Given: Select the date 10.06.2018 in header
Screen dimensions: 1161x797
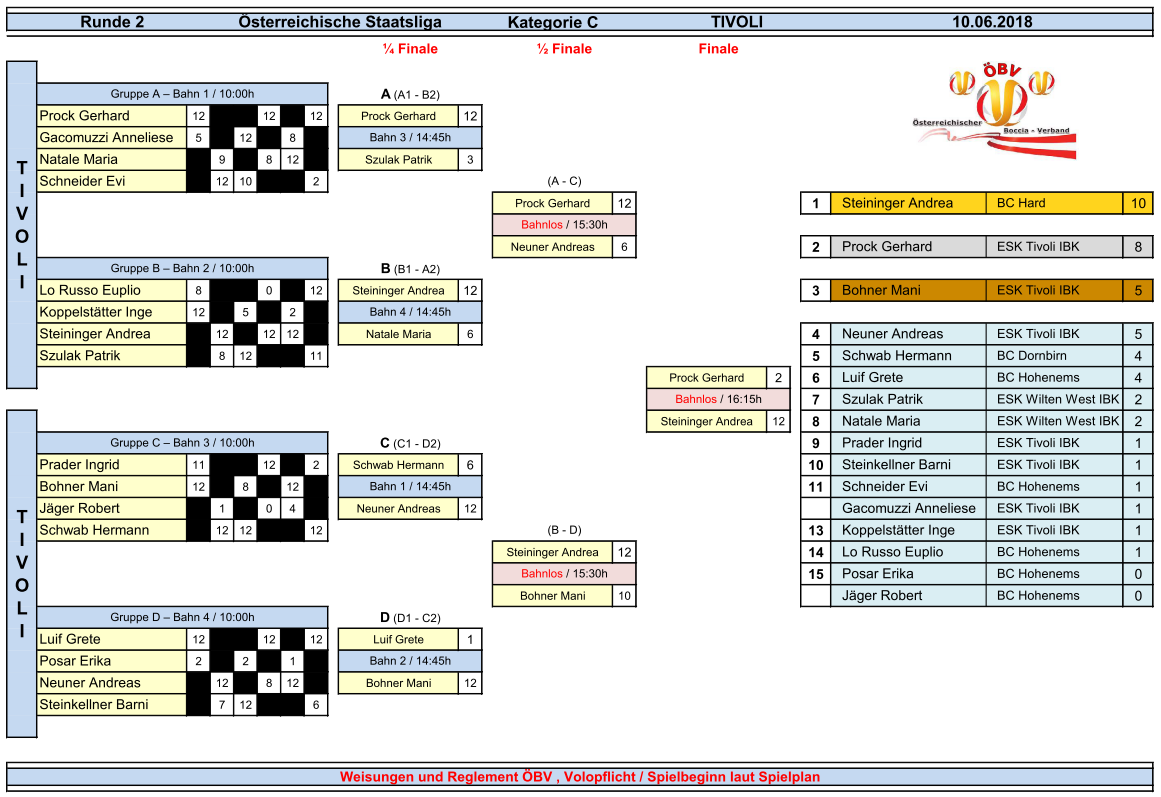Looking at the screenshot, I should coord(991,22).
